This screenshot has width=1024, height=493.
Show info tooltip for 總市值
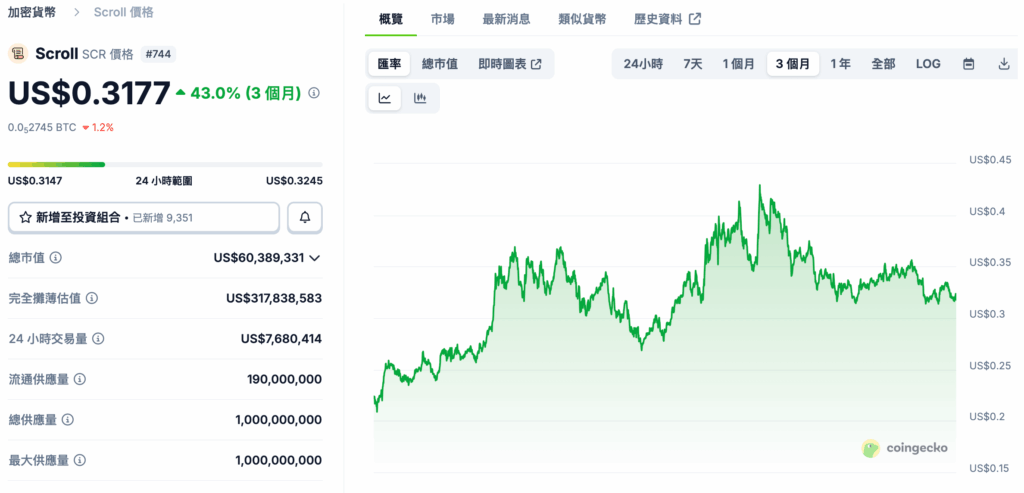56,258
